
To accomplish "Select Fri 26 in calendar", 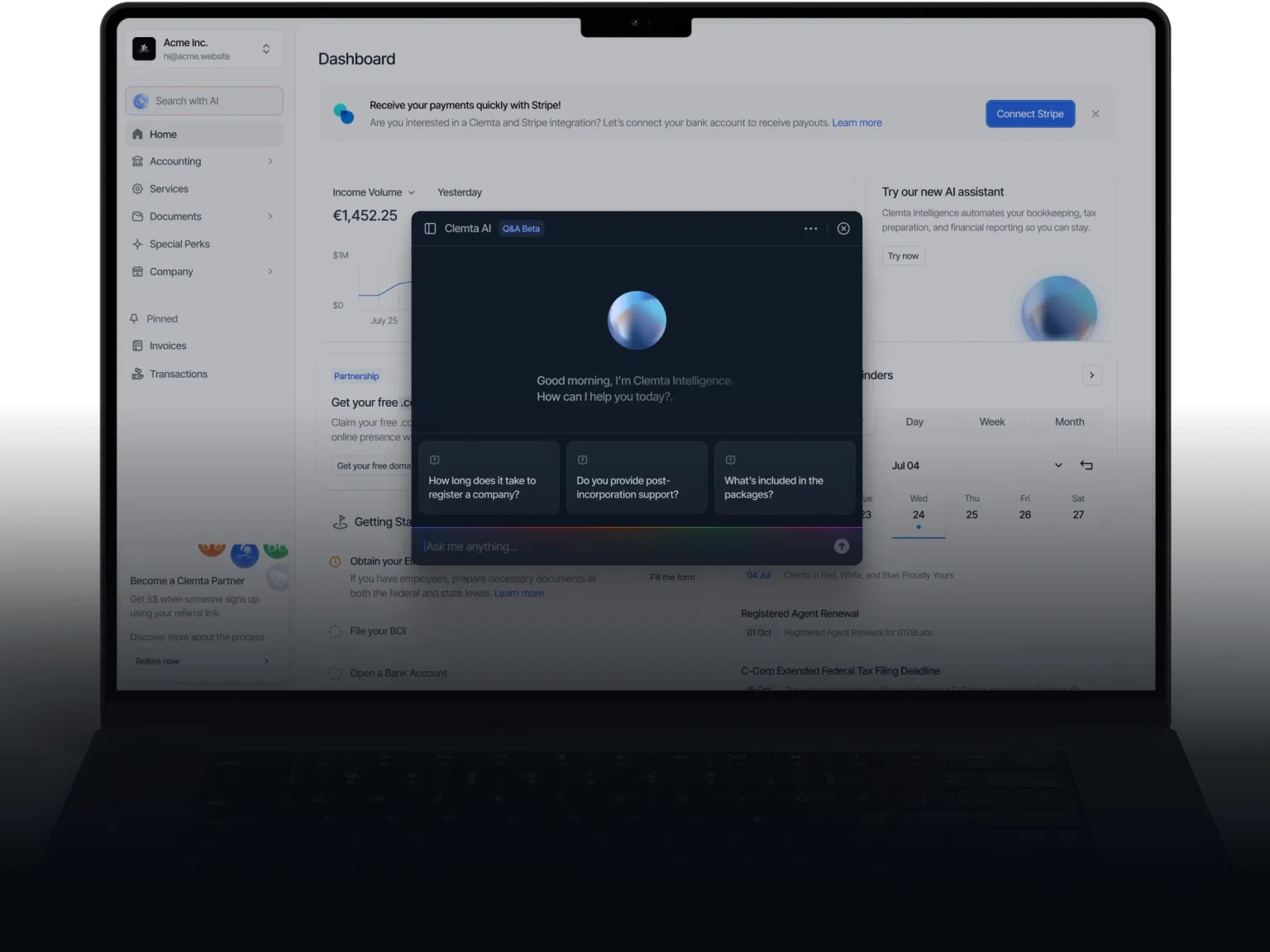I will tap(1025, 507).
